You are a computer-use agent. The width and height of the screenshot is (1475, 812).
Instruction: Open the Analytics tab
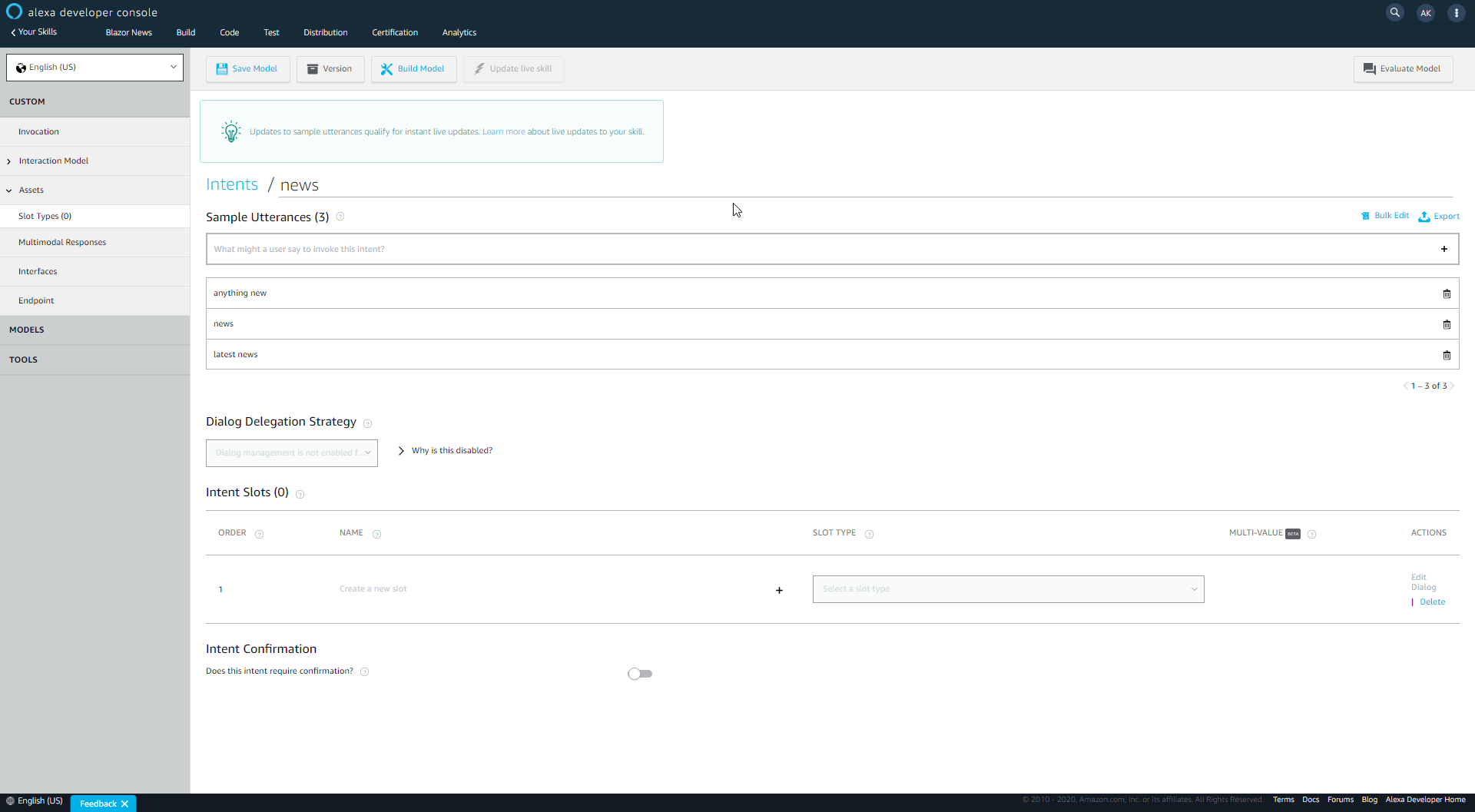pos(459,32)
